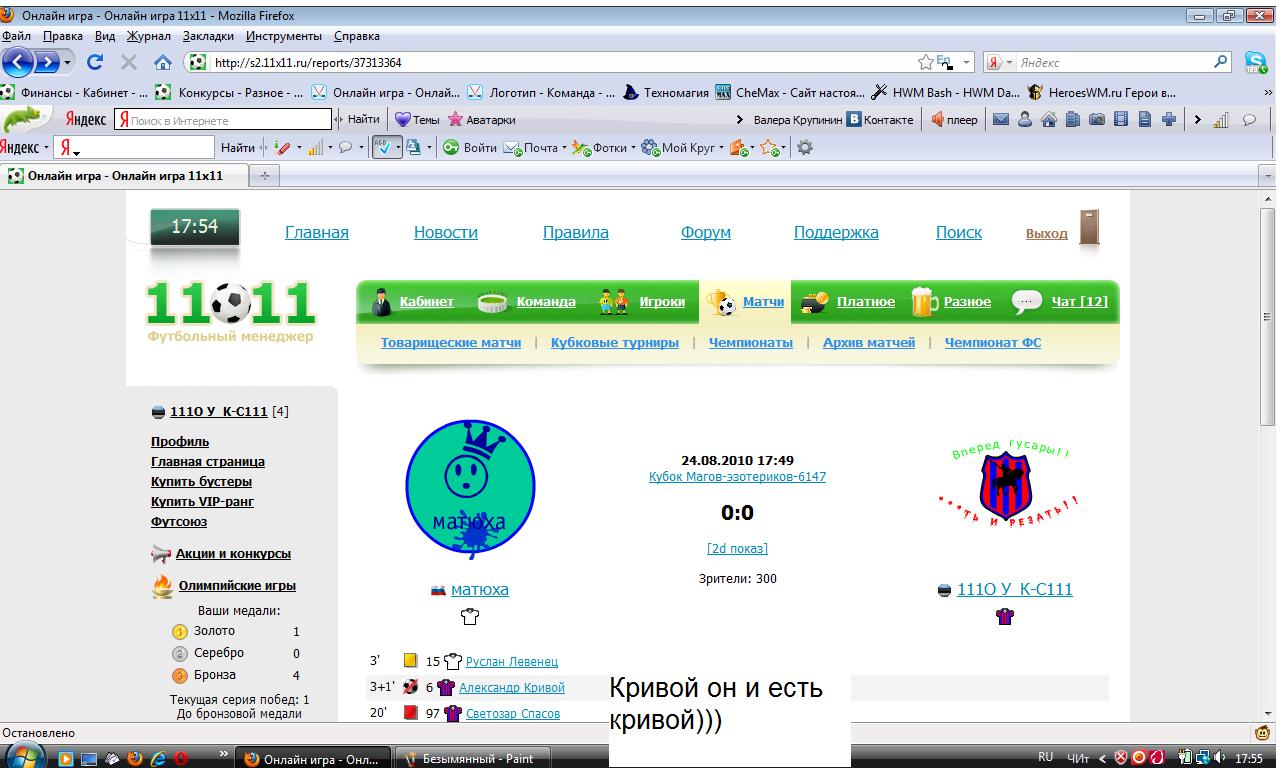Bookmark page with the star icon
1280x768 pixels.
(926, 62)
